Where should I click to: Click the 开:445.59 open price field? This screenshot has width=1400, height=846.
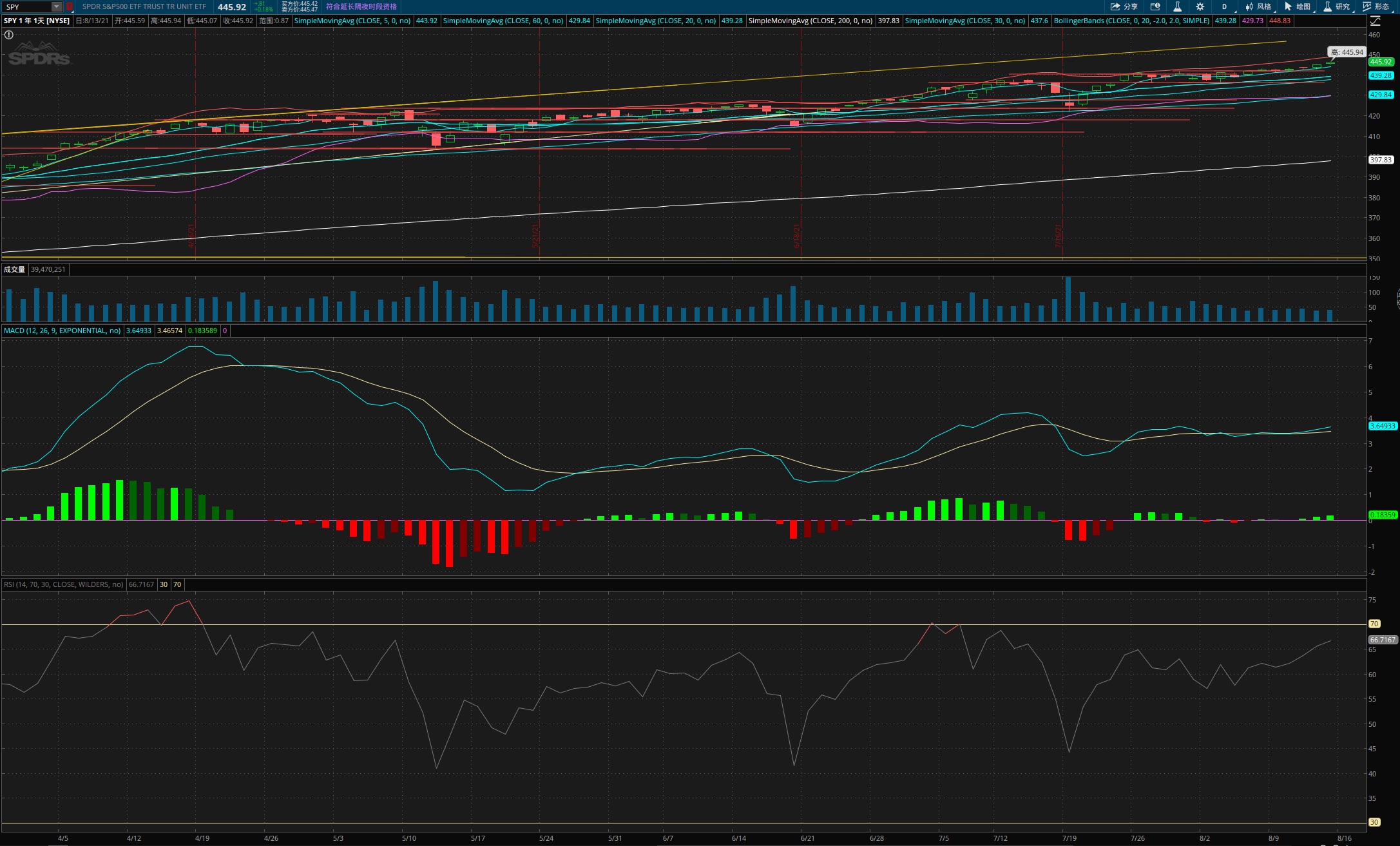click(x=129, y=21)
